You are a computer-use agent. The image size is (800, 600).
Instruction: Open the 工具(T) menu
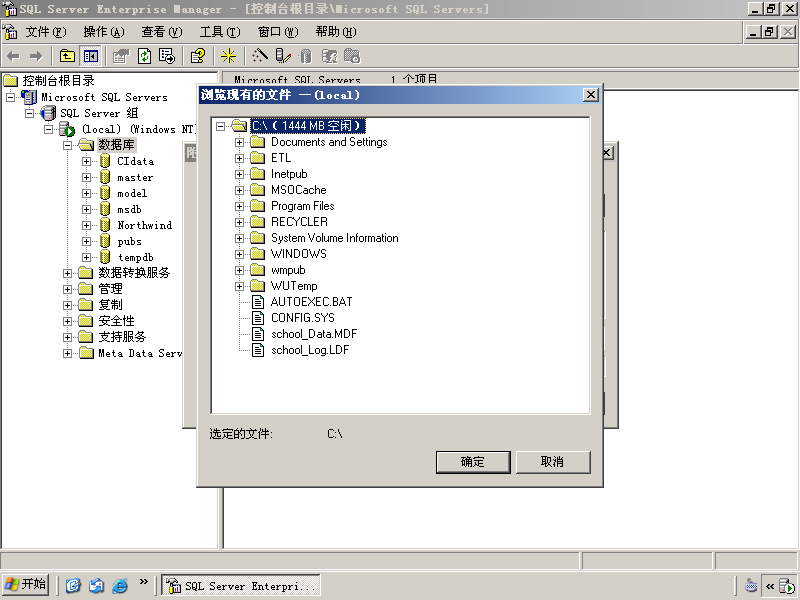220,32
